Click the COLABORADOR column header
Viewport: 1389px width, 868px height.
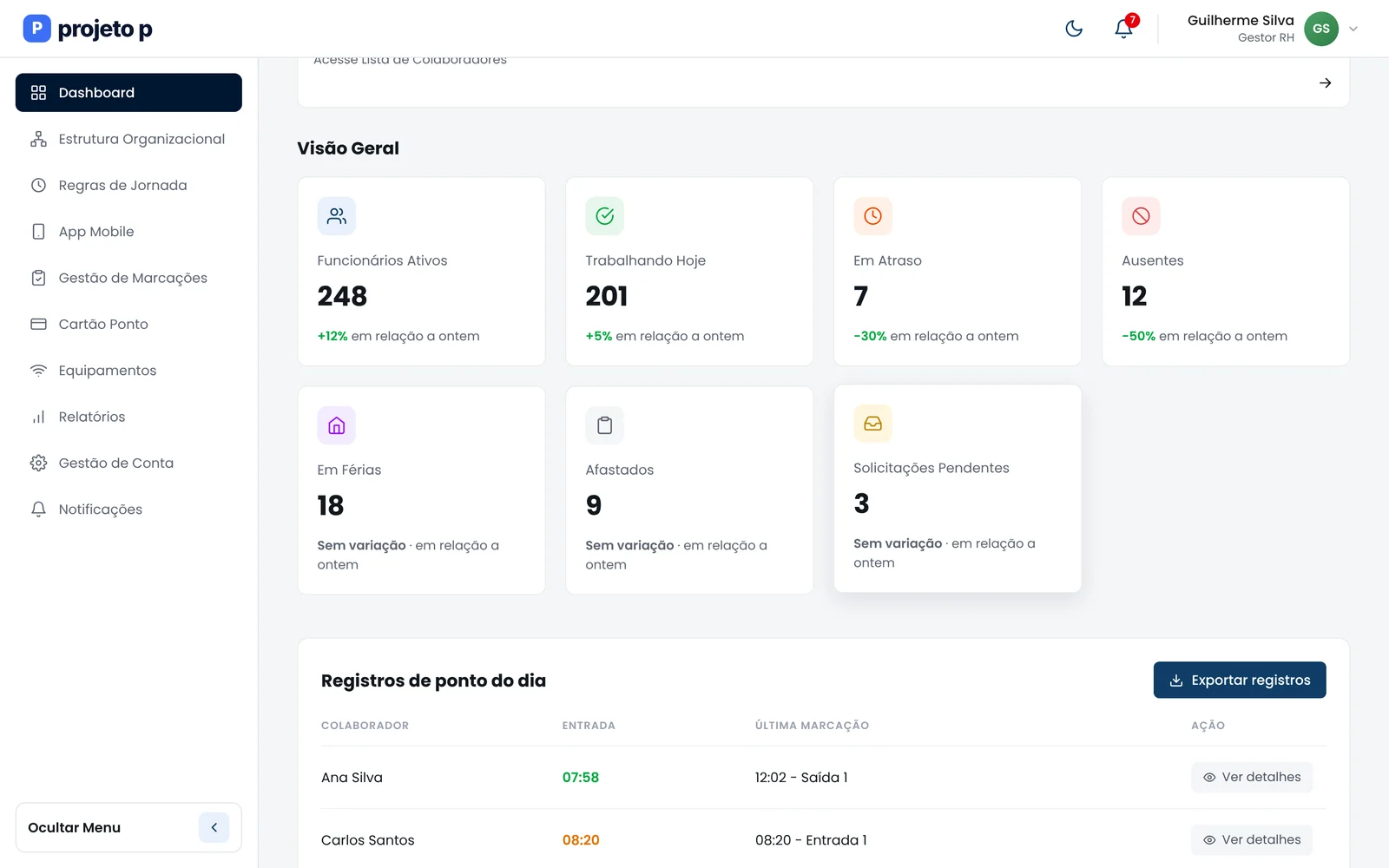(365, 726)
